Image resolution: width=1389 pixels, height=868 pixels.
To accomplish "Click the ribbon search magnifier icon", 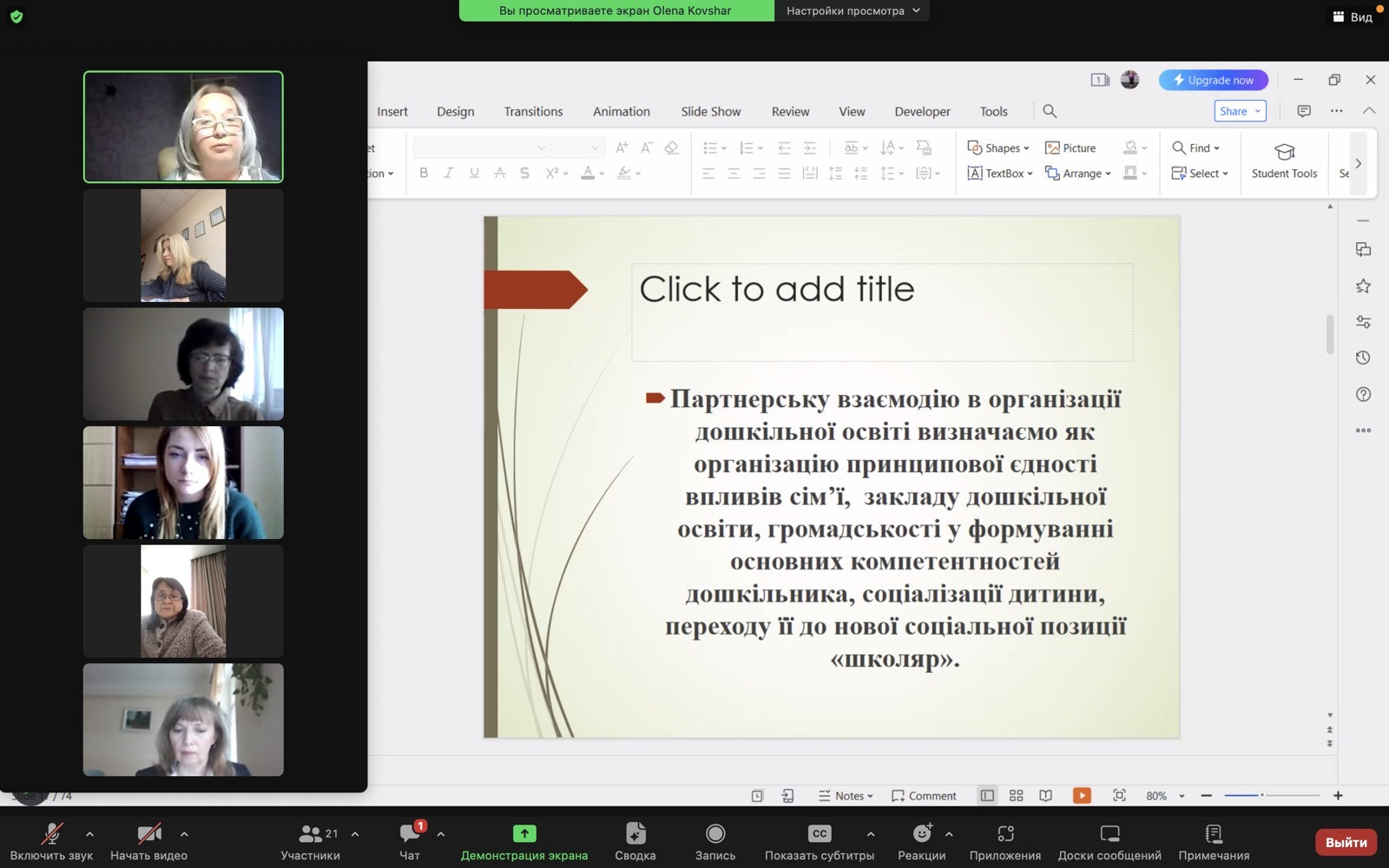I will [x=1050, y=111].
